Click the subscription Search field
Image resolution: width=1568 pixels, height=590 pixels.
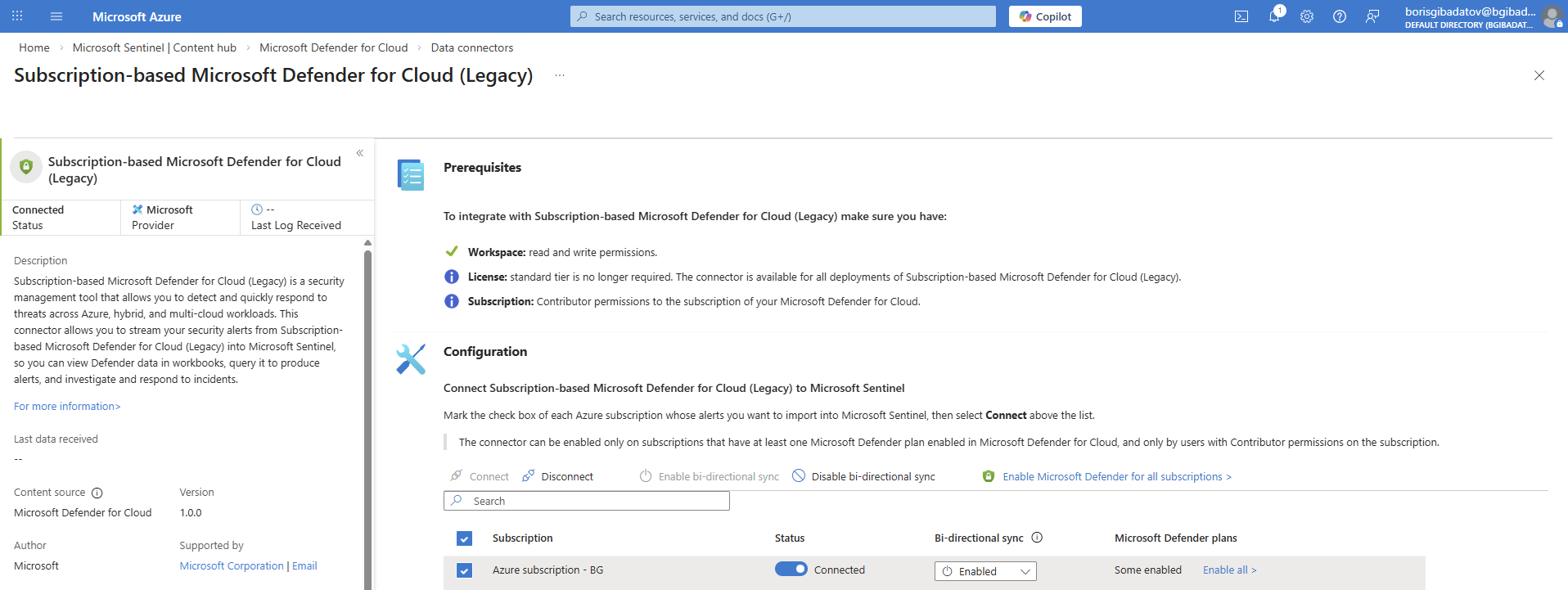[x=587, y=501]
